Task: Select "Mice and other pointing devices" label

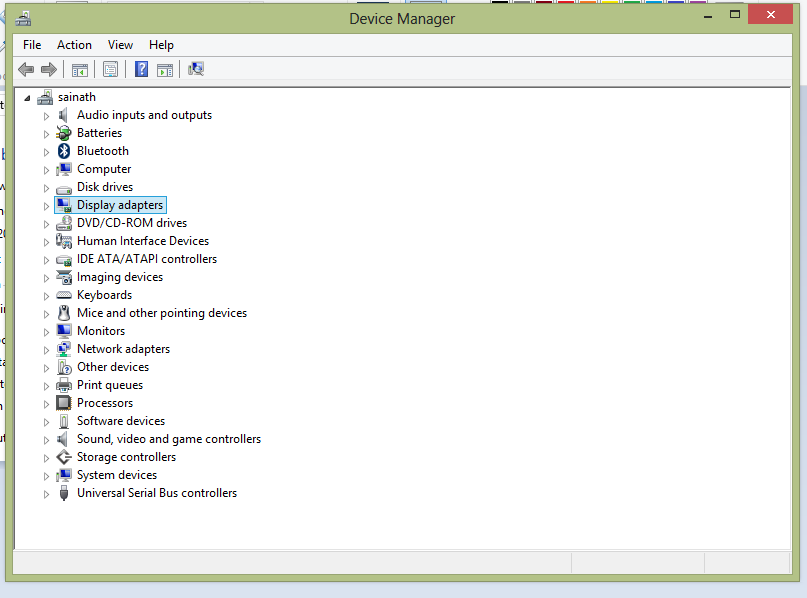Action: pos(162,313)
